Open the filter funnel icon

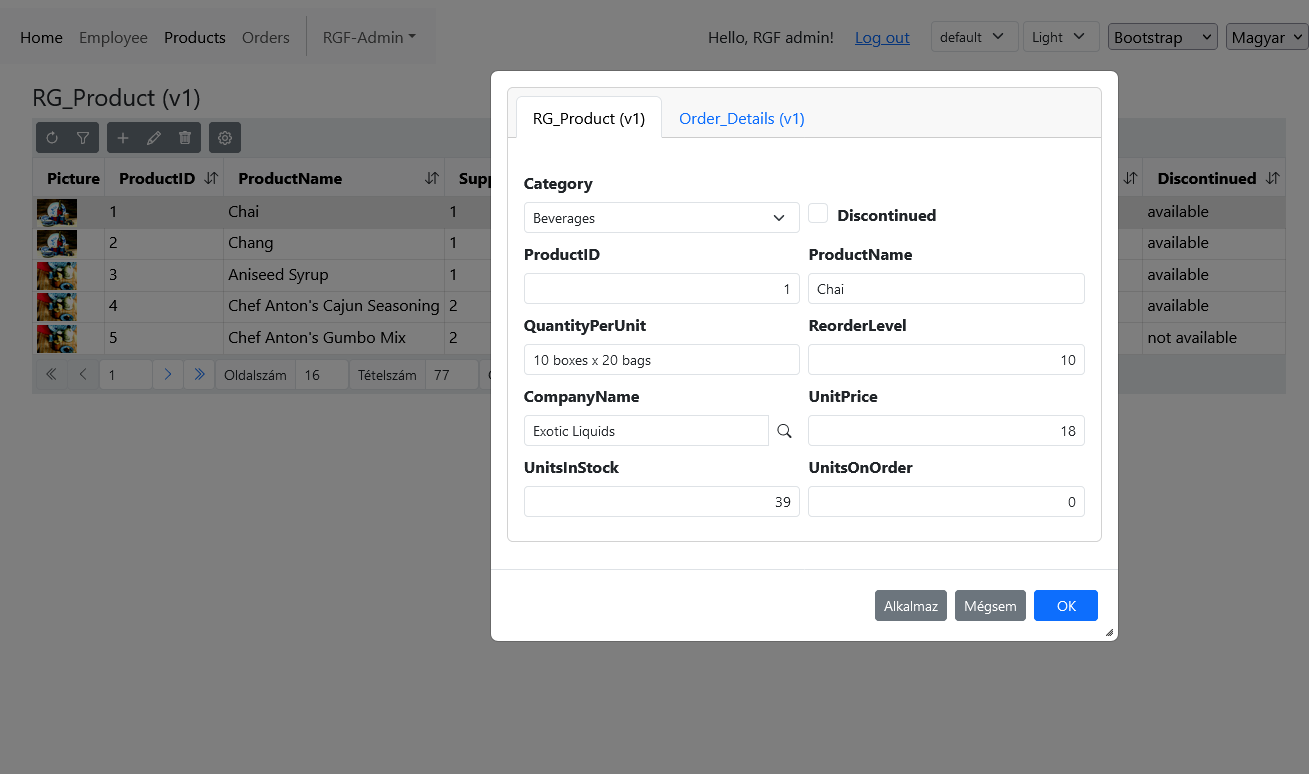click(83, 138)
